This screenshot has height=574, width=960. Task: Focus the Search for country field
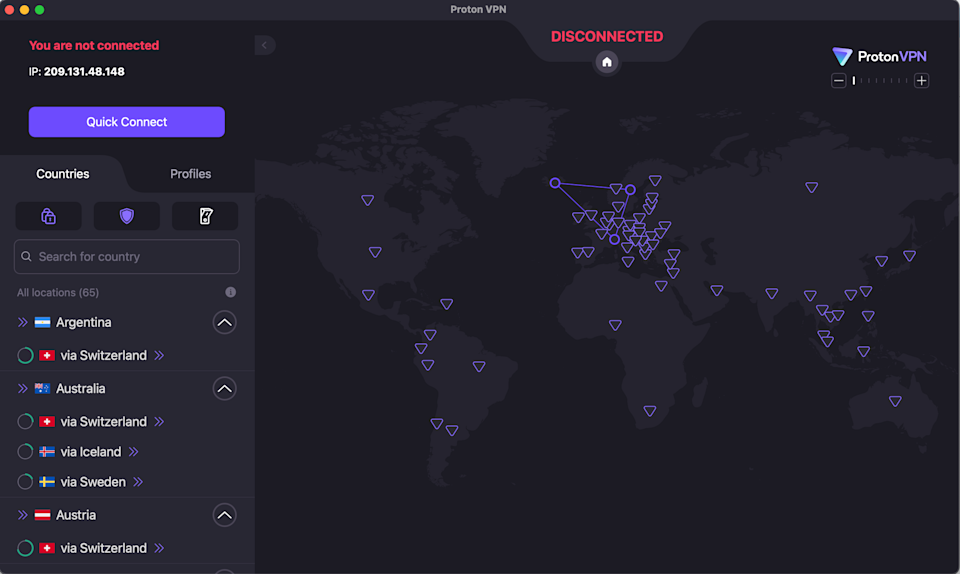pyautogui.click(x=127, y=257)
